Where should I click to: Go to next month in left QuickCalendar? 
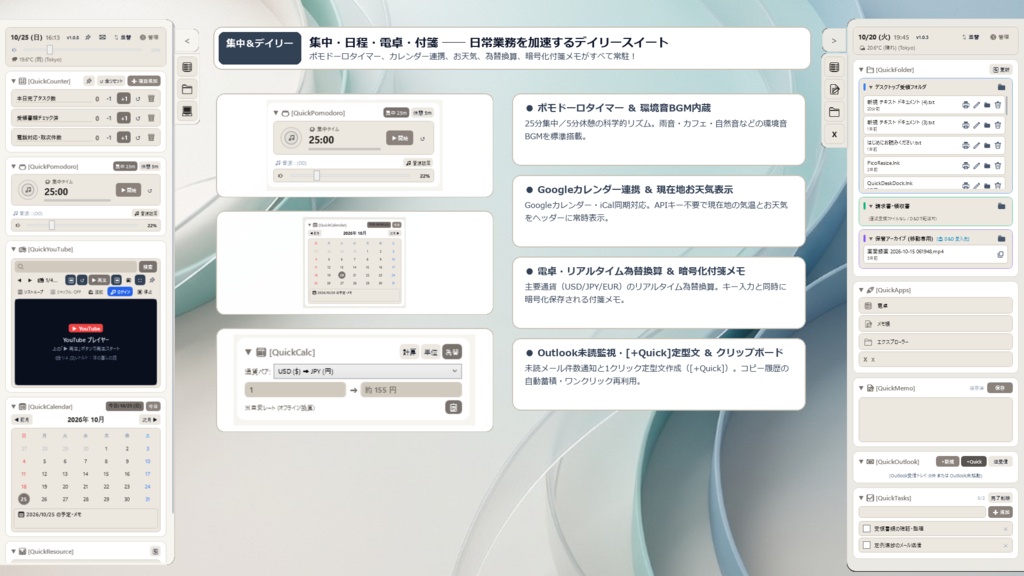150,419
